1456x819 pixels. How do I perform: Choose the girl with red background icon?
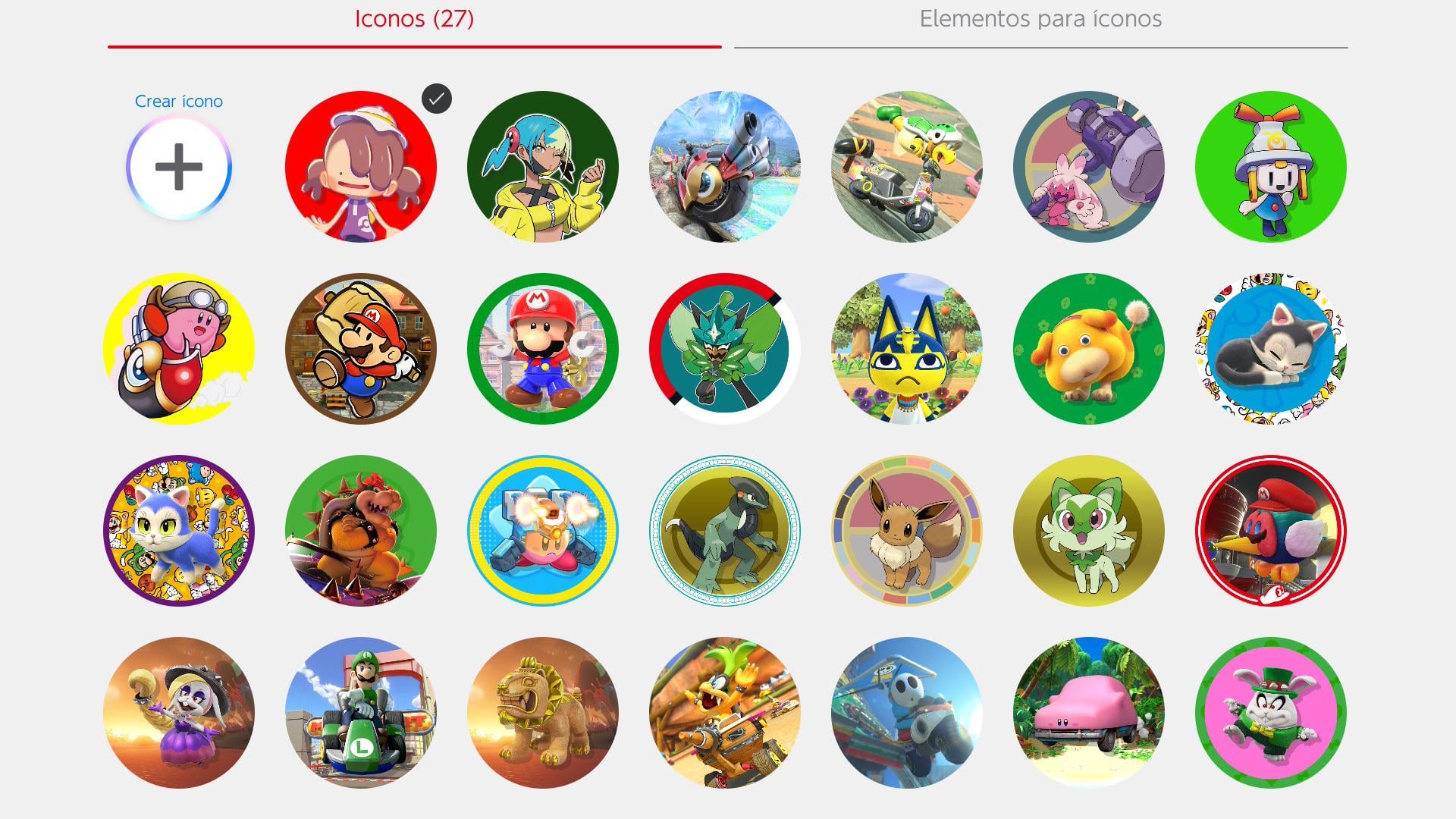(361, 167)
